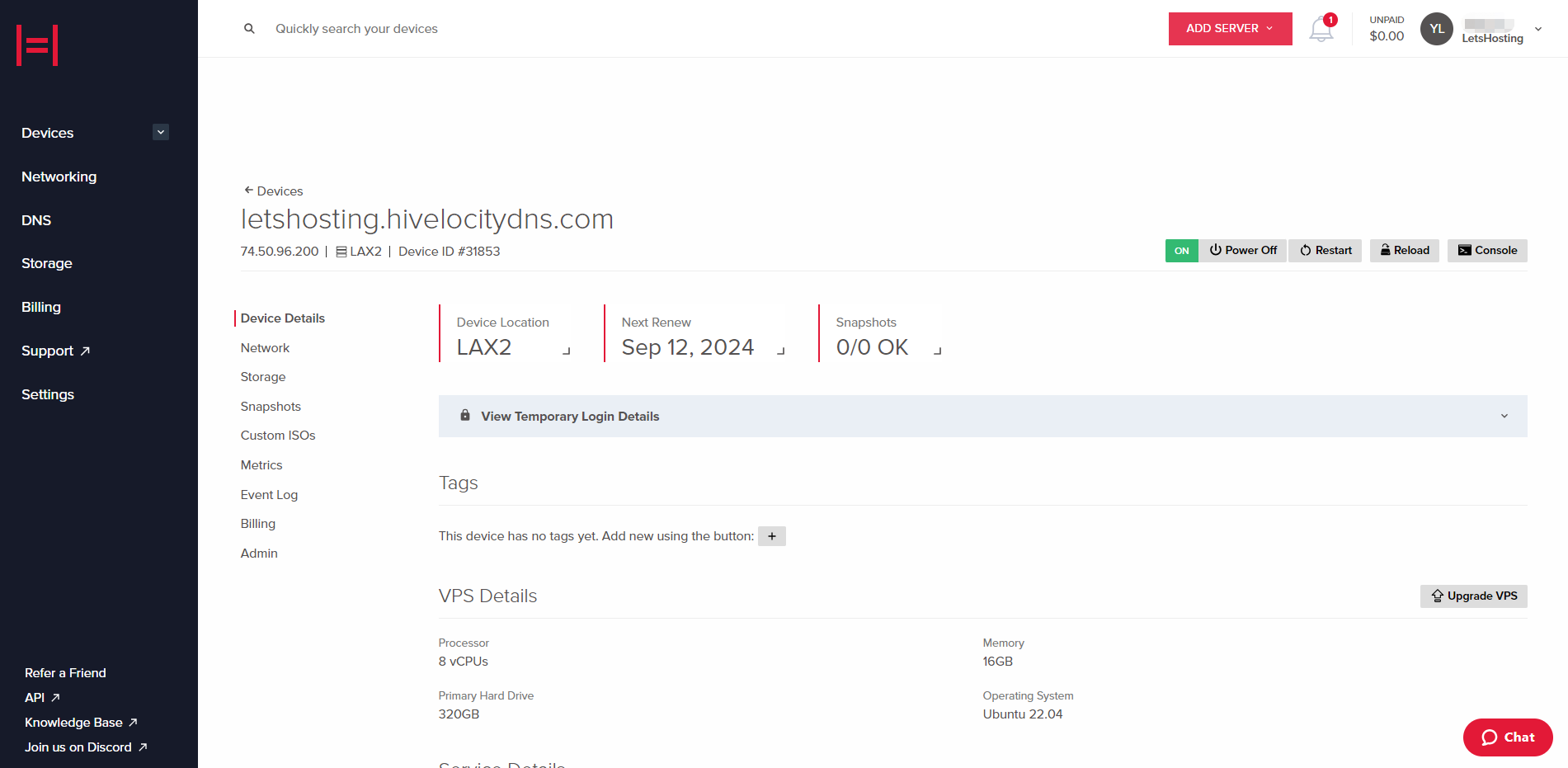Click Join us on Discord link
The width and height of the screenshot is (1568, 768).
coord(86,747)
